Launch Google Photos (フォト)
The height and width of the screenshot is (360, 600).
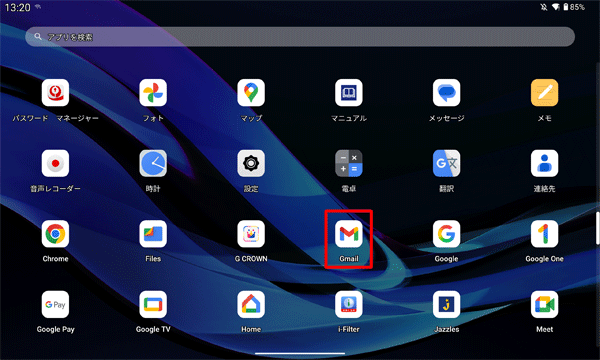pos(153,93)
